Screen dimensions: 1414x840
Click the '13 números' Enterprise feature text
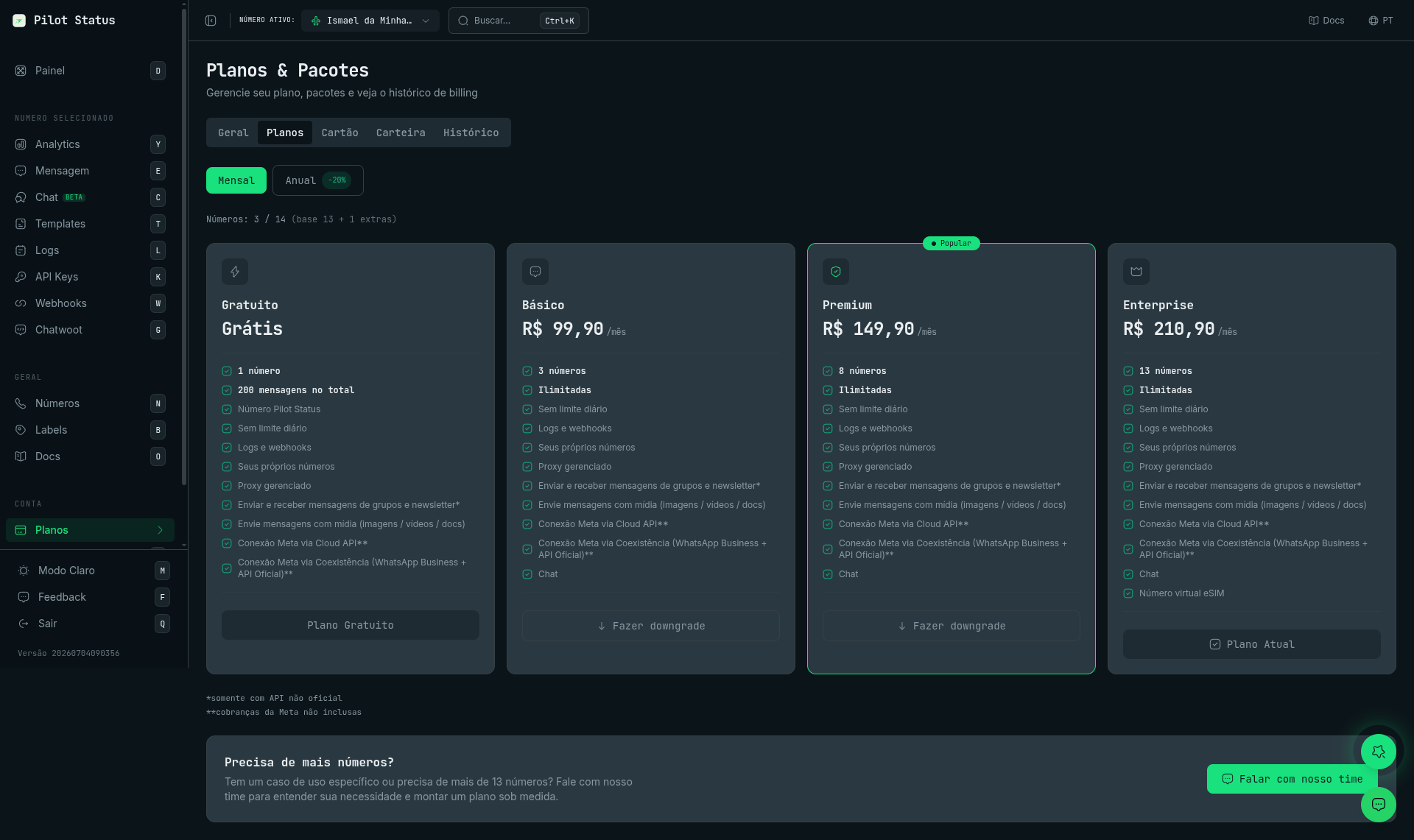[1165, 371]
